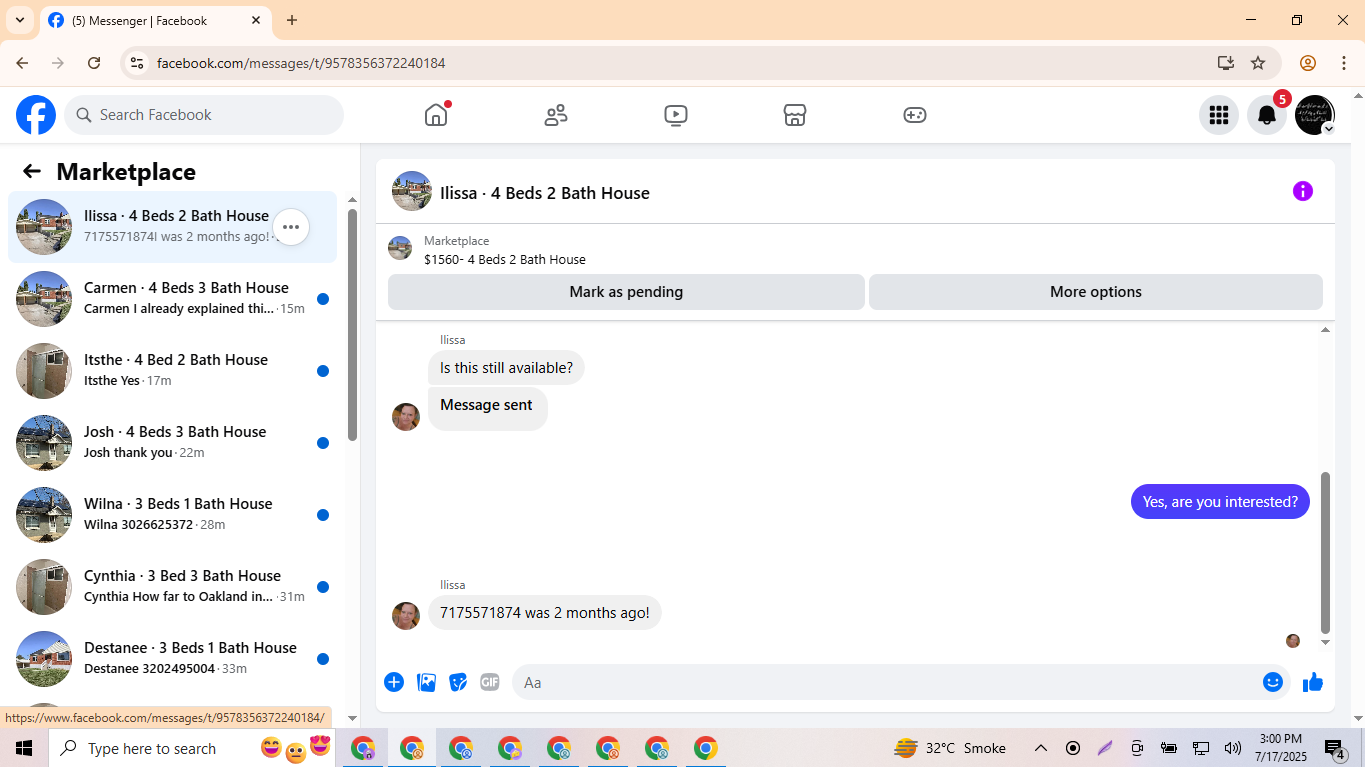Click the More options button
This screenshot has width=1365, height=767.
click(x=1096, y=292)
